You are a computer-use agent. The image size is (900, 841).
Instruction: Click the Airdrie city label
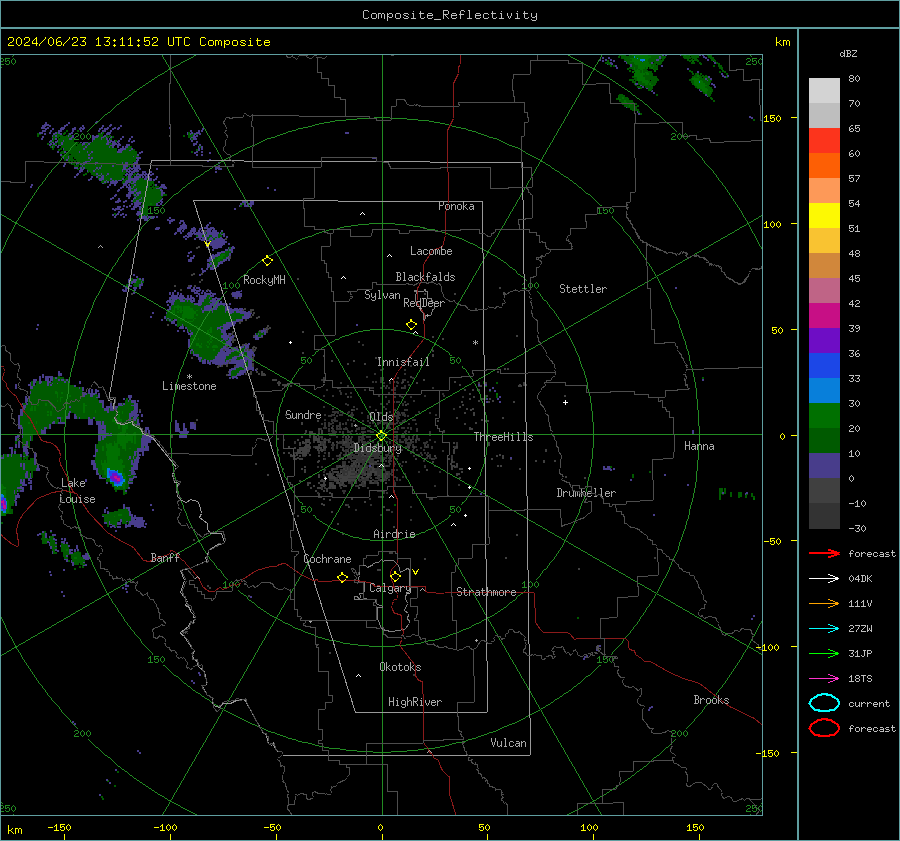[x=394, y=534]
